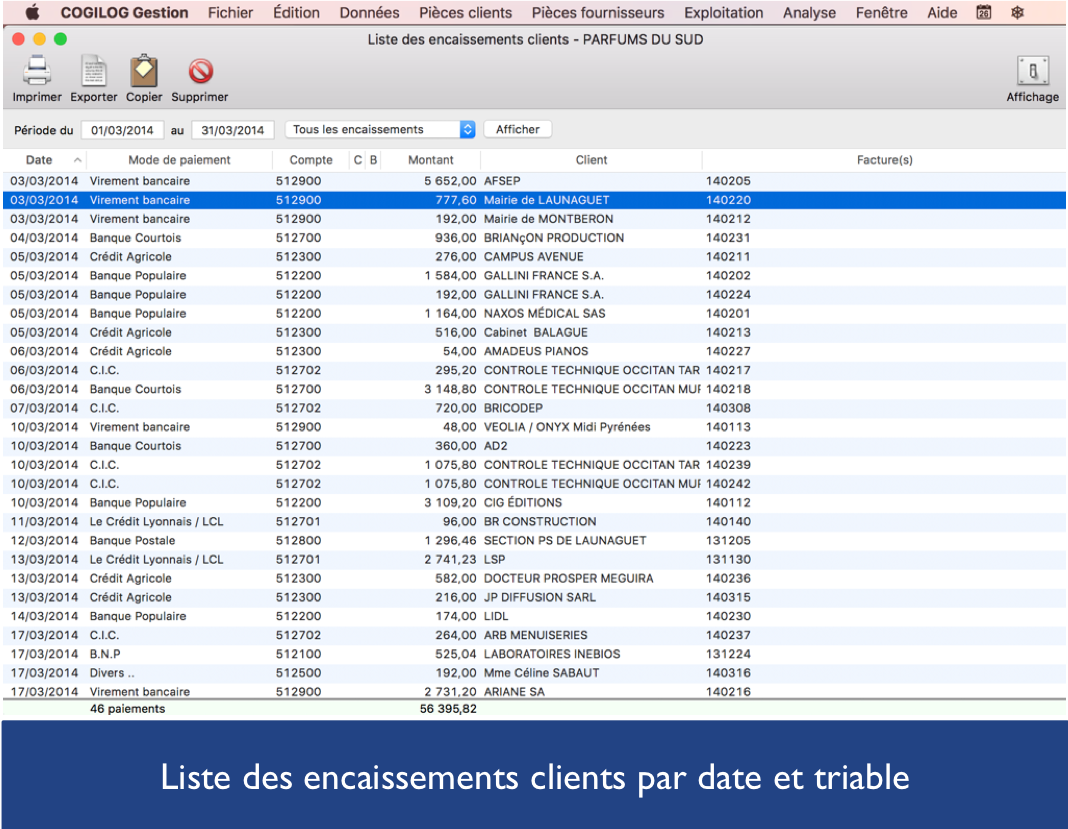Screen dimensions: 1068x829
Task: Select the Mairie de MONTBERON row
Action: click(x=534, y=219)
